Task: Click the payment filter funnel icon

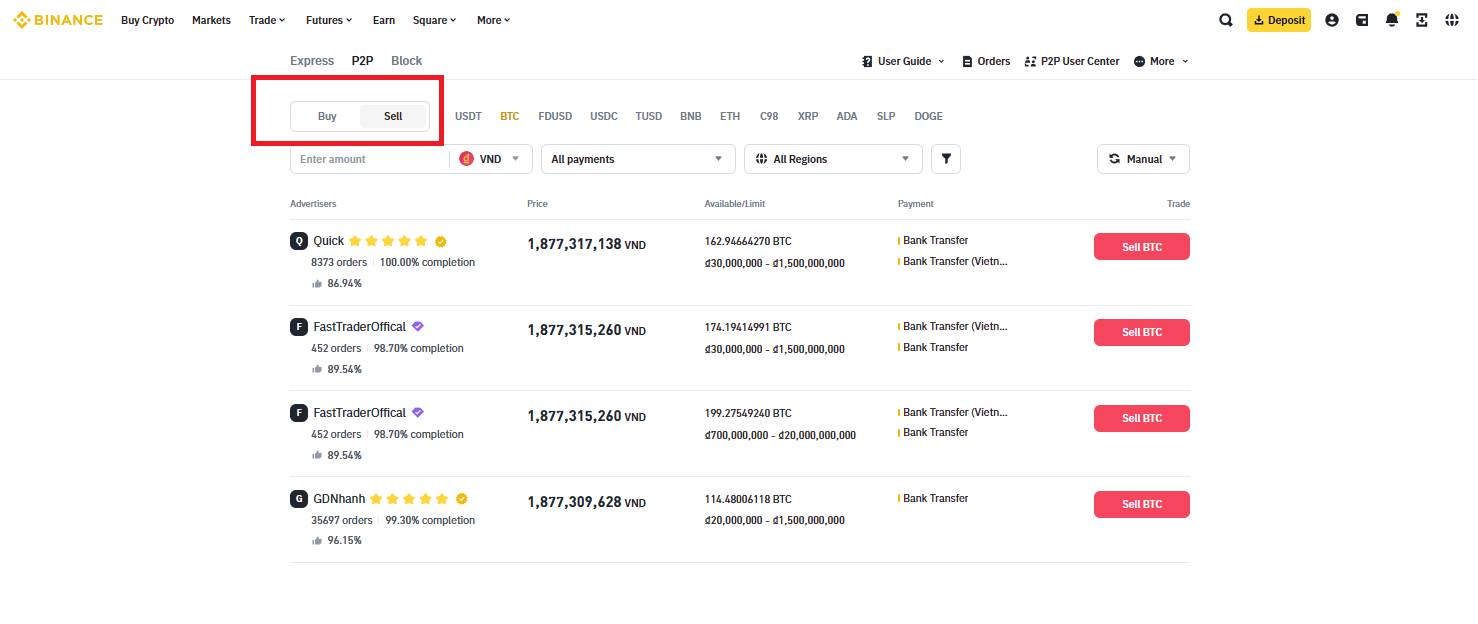Action: pyautogui.click(x=946, y=159)
